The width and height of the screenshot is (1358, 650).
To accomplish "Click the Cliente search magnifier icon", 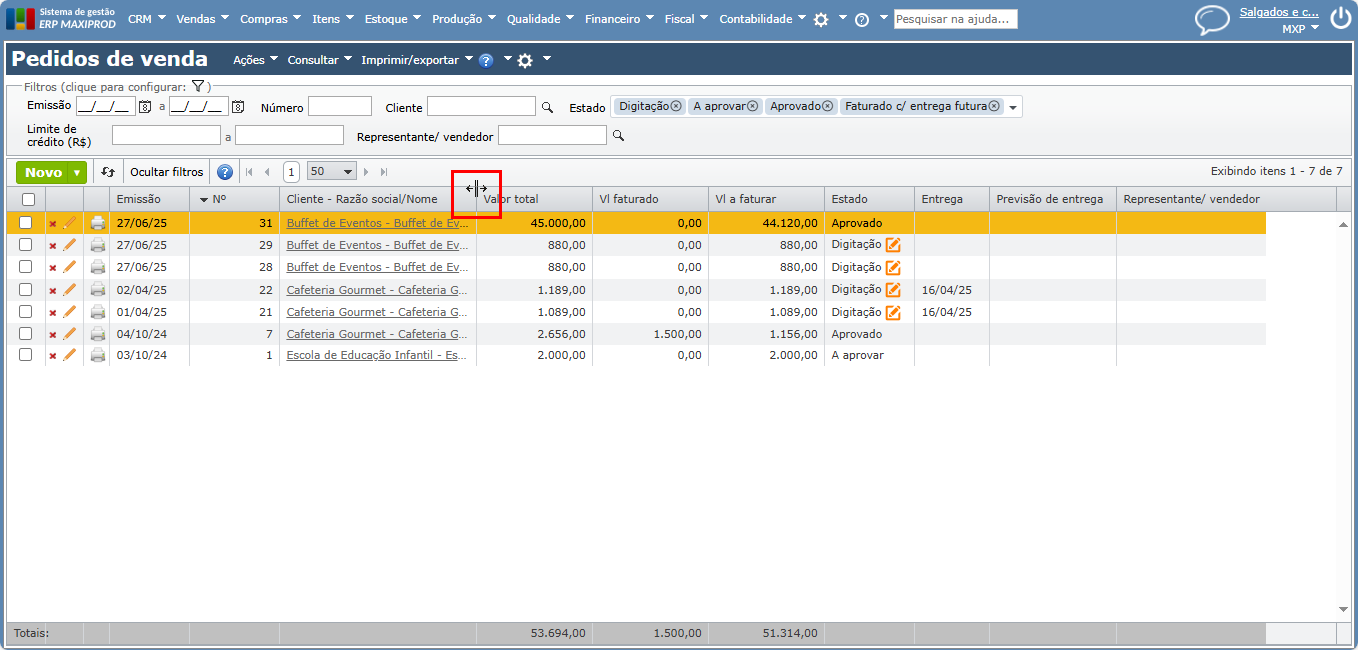I will (547, 107).
